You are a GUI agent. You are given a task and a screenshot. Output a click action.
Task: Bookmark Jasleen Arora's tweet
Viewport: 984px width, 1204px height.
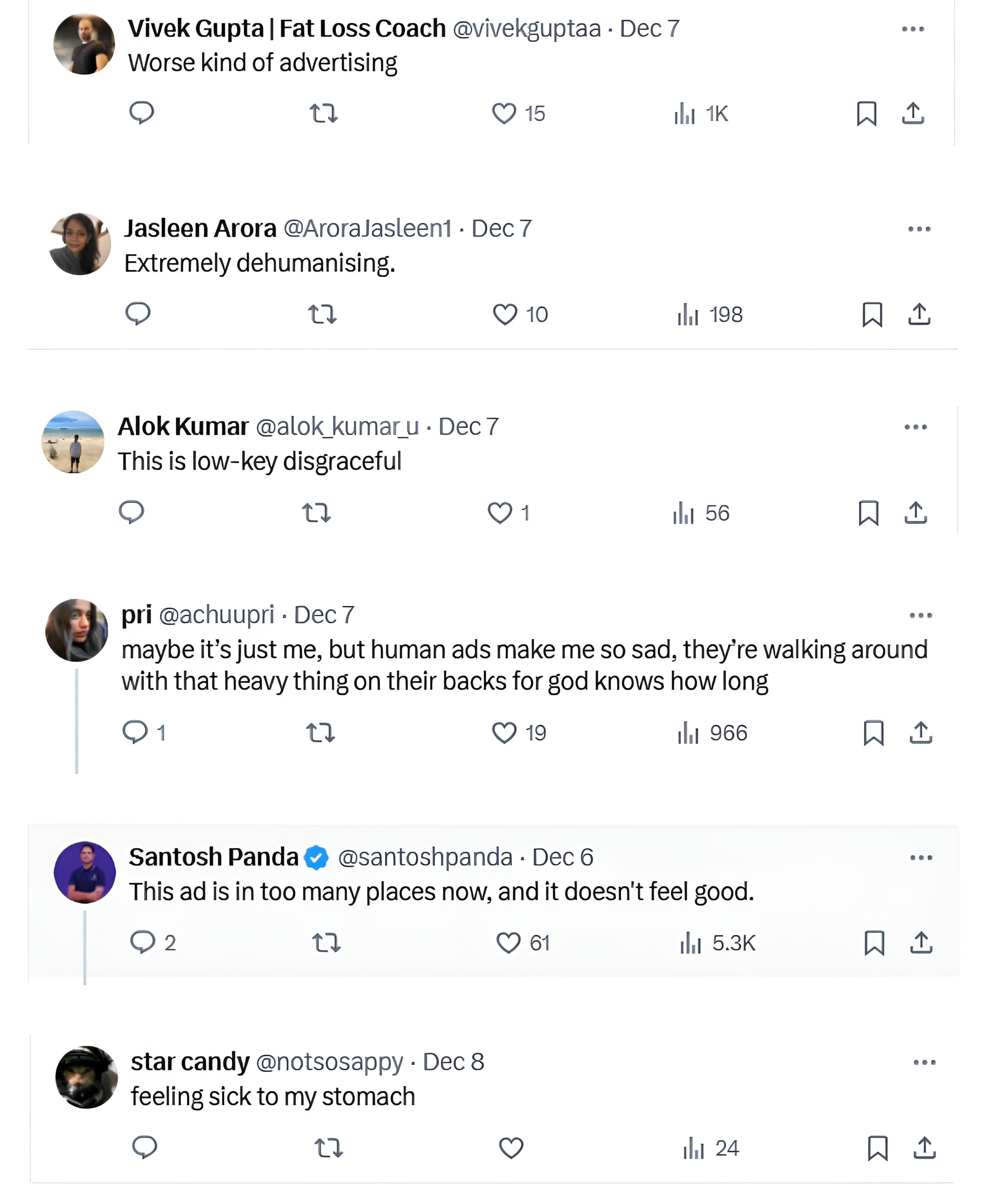[872, 315]
